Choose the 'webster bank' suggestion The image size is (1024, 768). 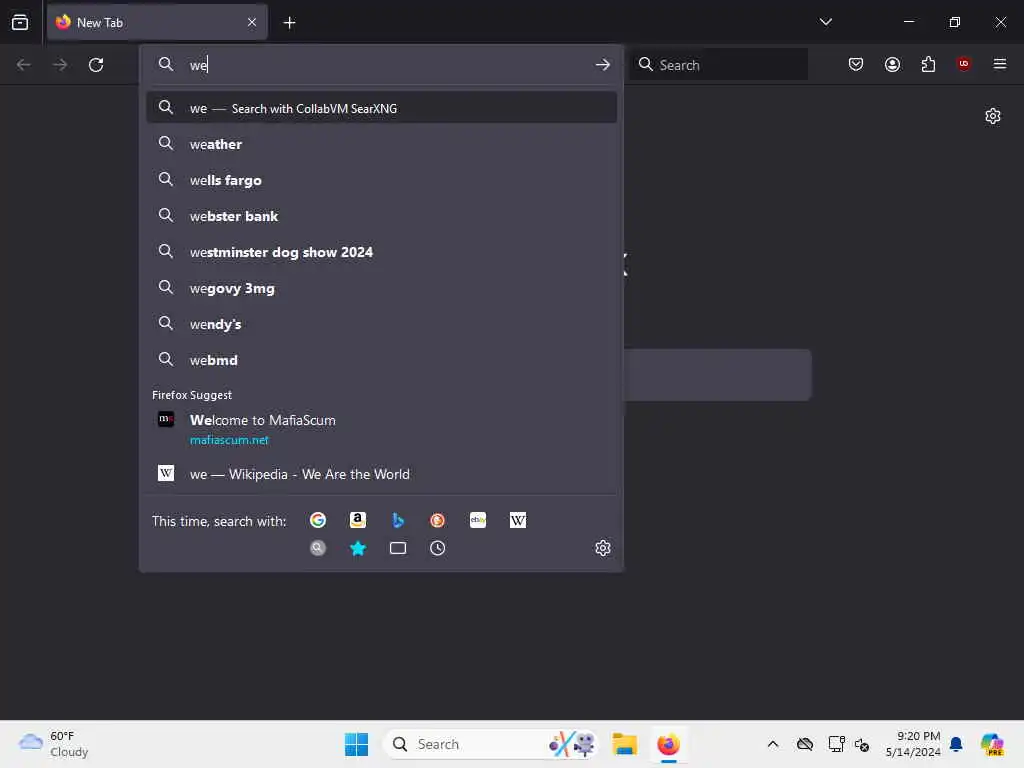click(x=381, y=216)
